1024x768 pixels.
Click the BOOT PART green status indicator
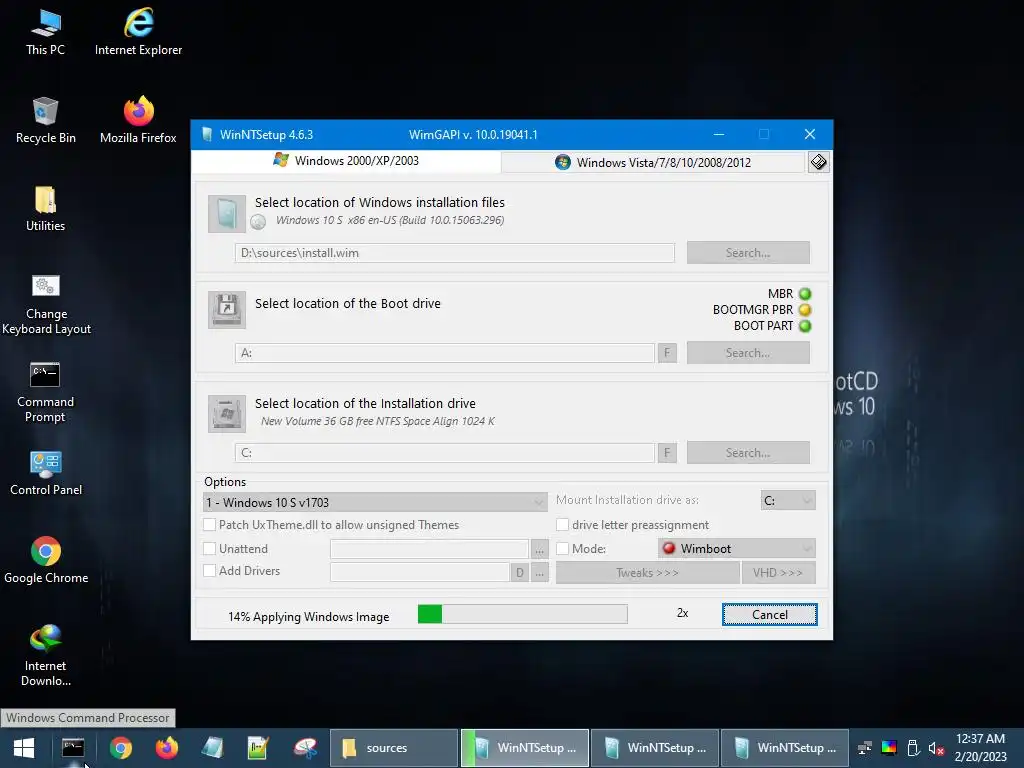coord(805,326)
